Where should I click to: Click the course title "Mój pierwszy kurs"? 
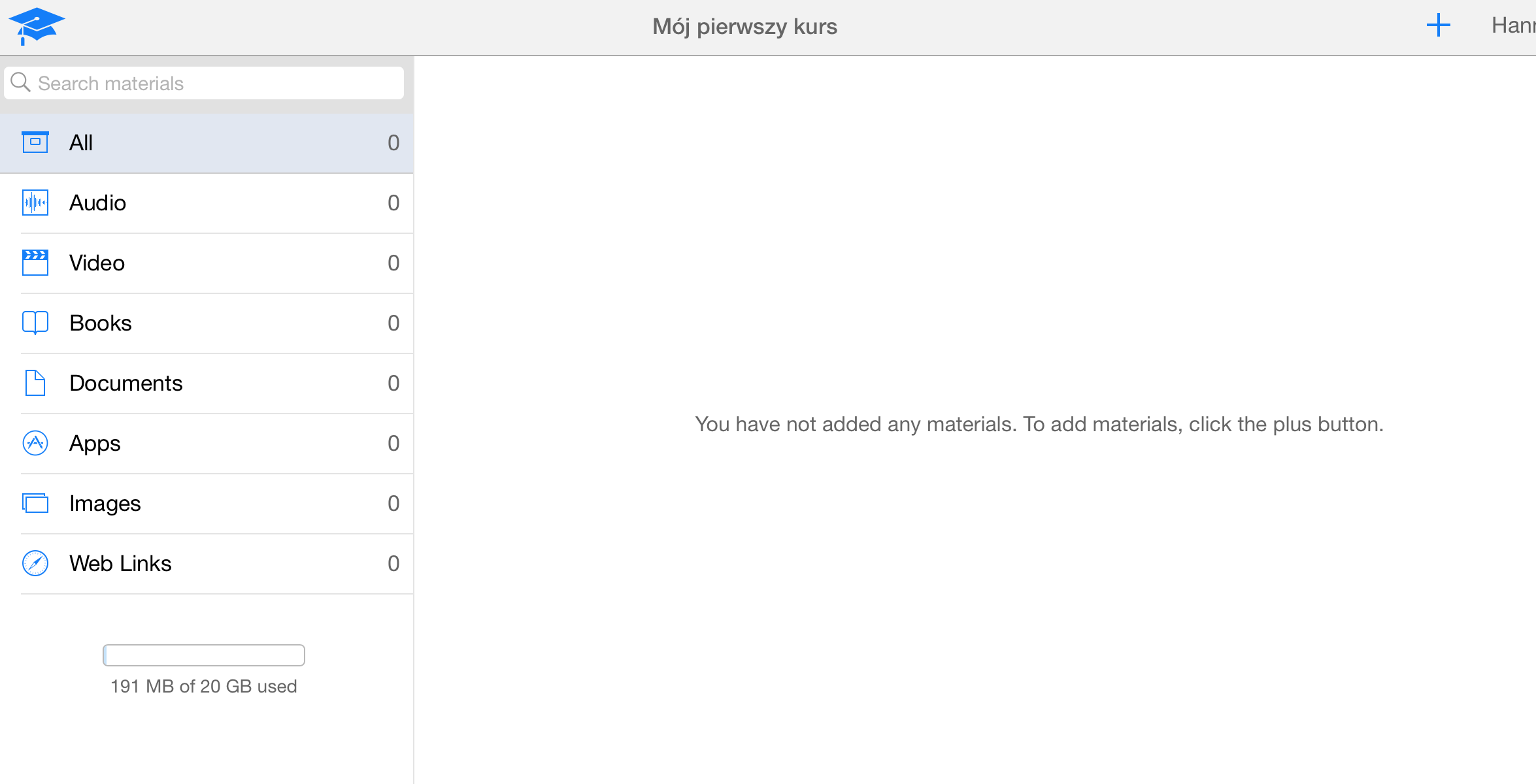coord(744,27)
